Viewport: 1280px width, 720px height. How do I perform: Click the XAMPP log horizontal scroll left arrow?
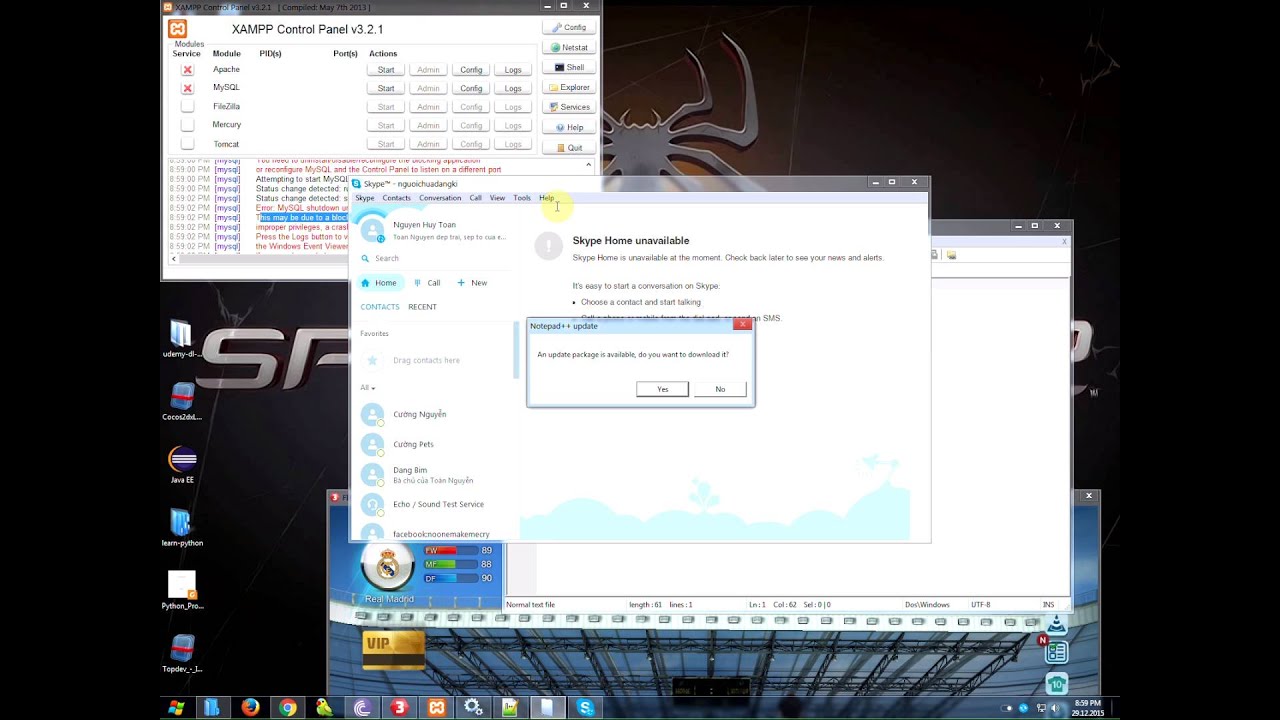click(174, 259)
